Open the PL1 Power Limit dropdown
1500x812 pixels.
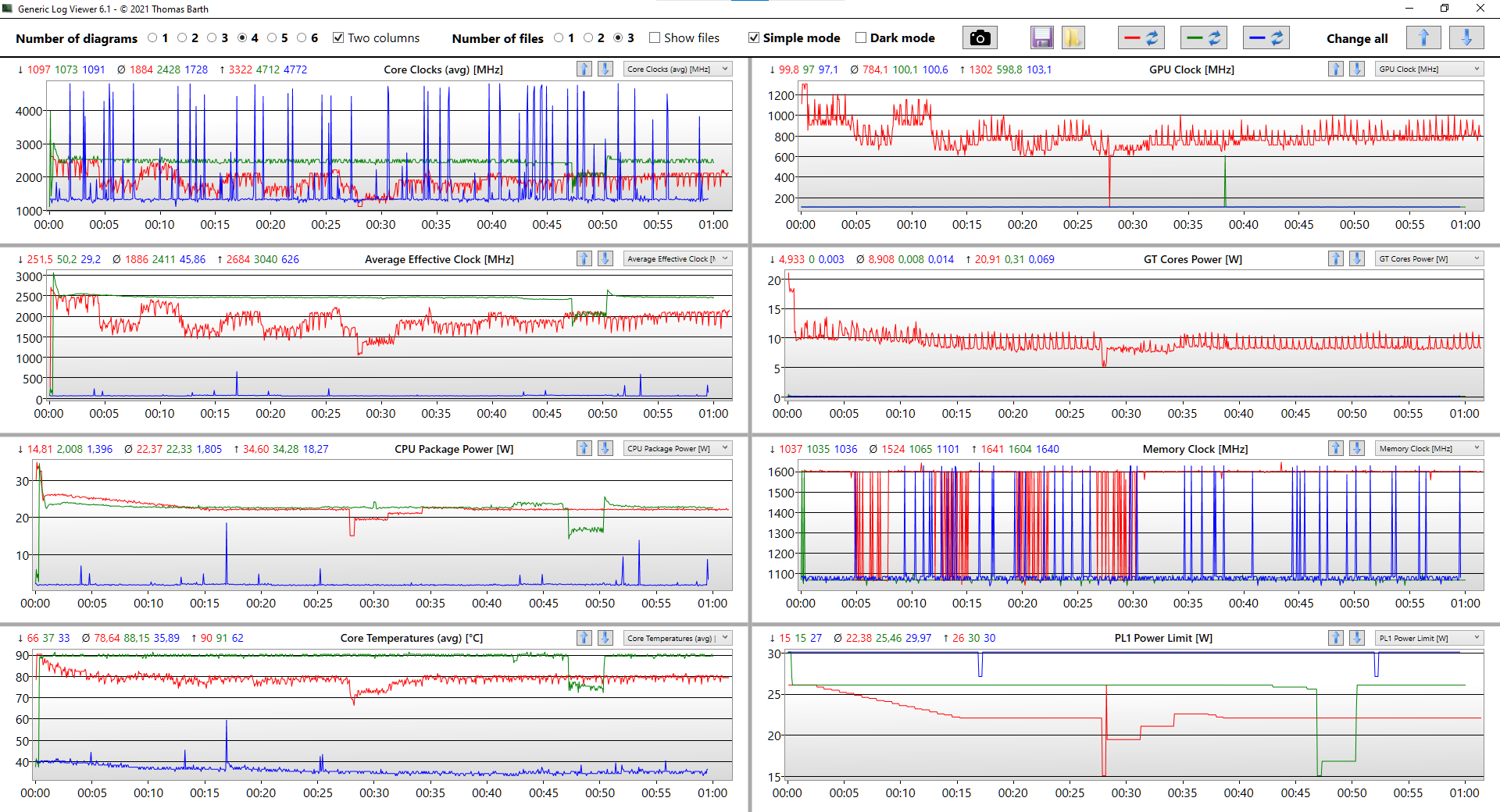(x=1429, y=639)
